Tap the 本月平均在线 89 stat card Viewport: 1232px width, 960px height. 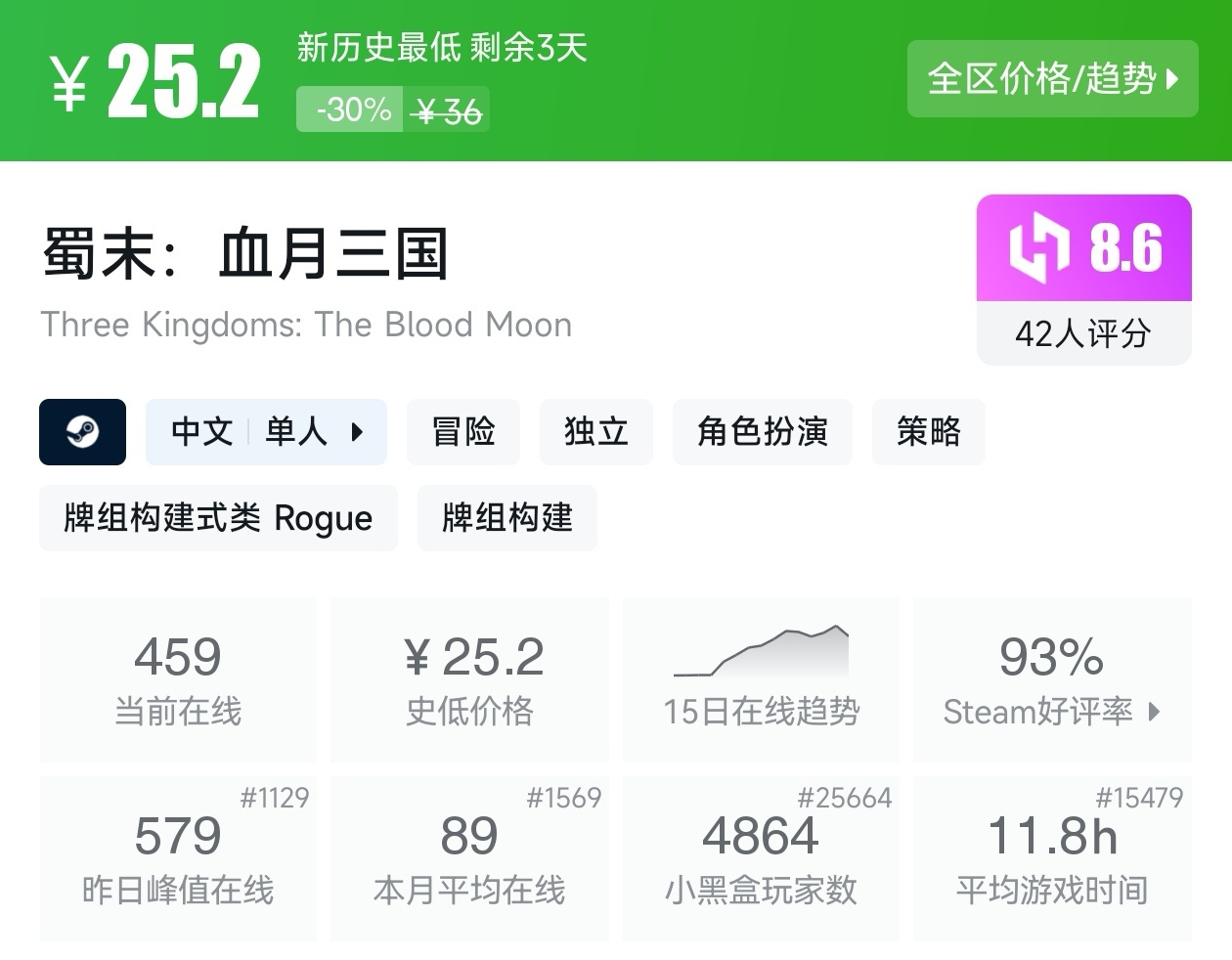click(469, 858)
